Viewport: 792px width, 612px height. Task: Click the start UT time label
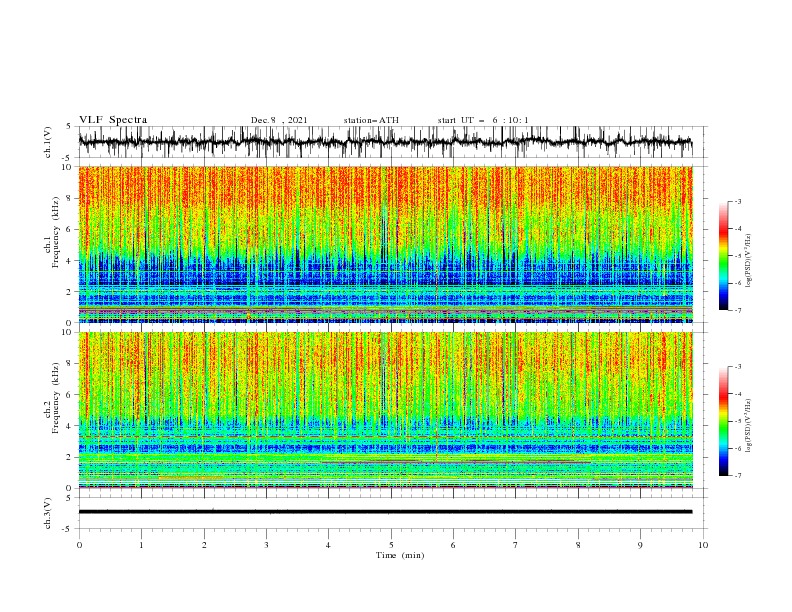483,120
